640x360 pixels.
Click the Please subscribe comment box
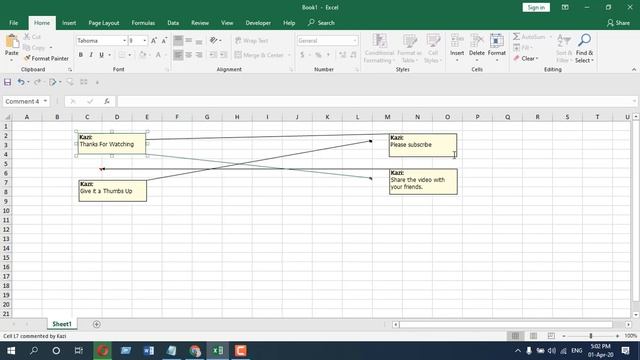click(423, 145)
